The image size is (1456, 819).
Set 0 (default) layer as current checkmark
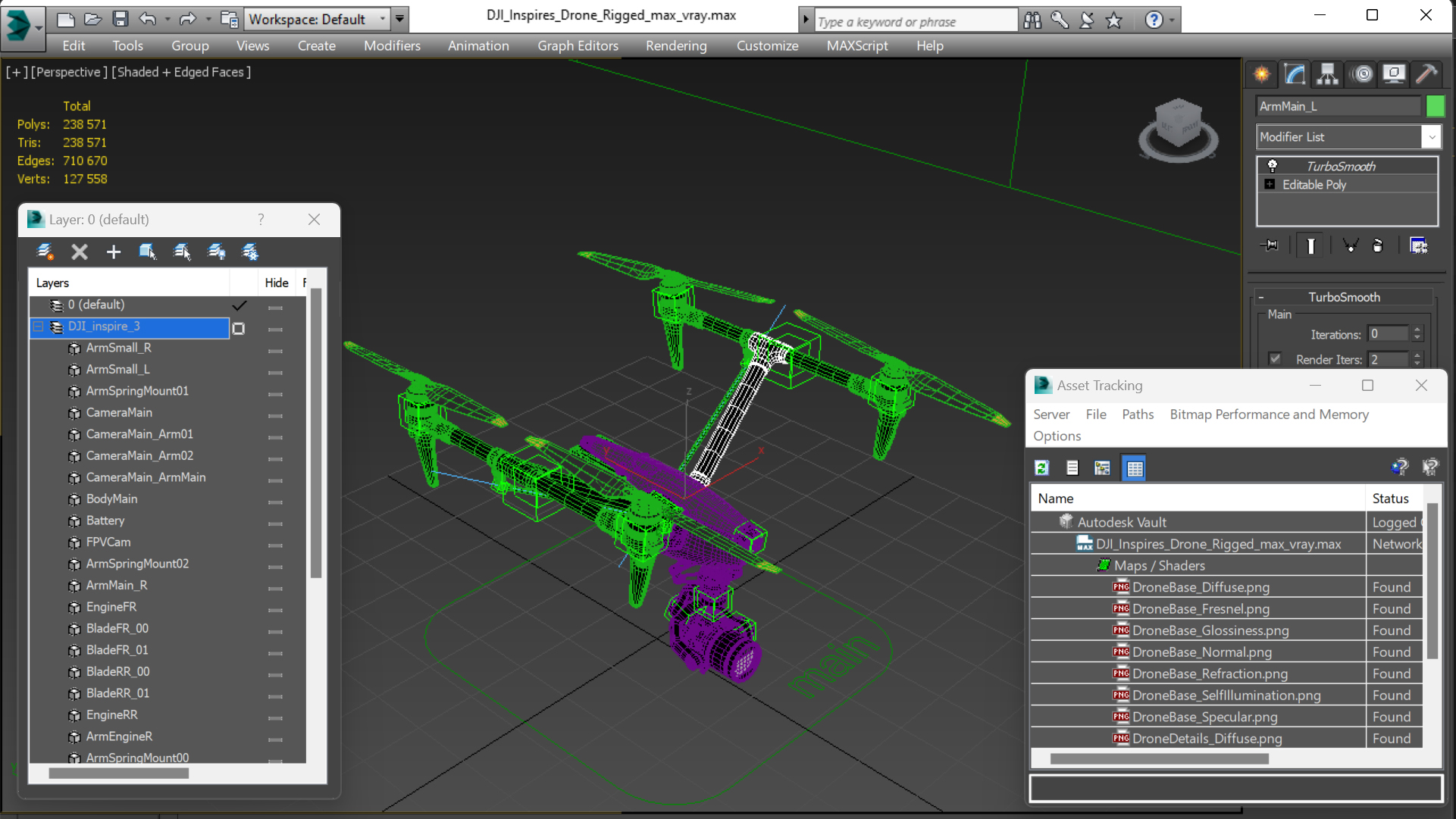click(x=239, y=305)
